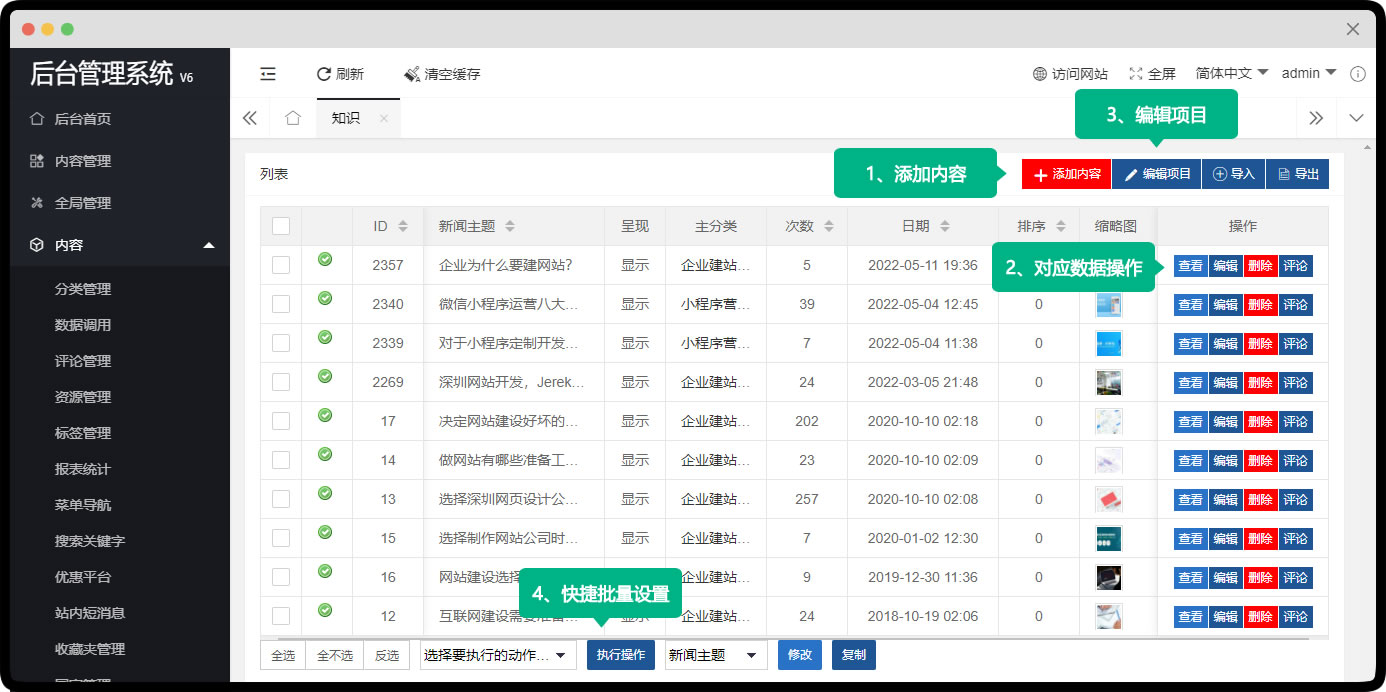Click the 导入 import icon button

point(1233,173)
